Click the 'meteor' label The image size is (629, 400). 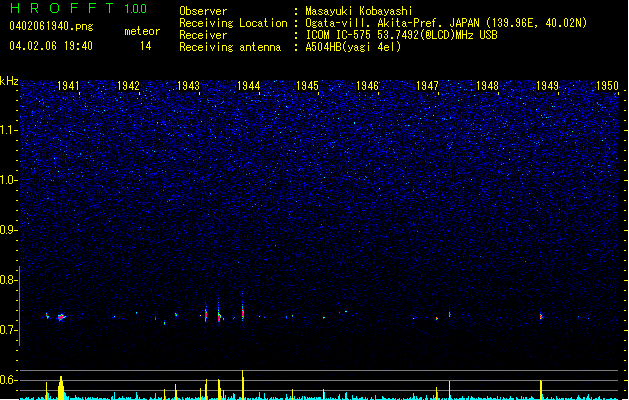pyautogui.click(x=142, y=31)
